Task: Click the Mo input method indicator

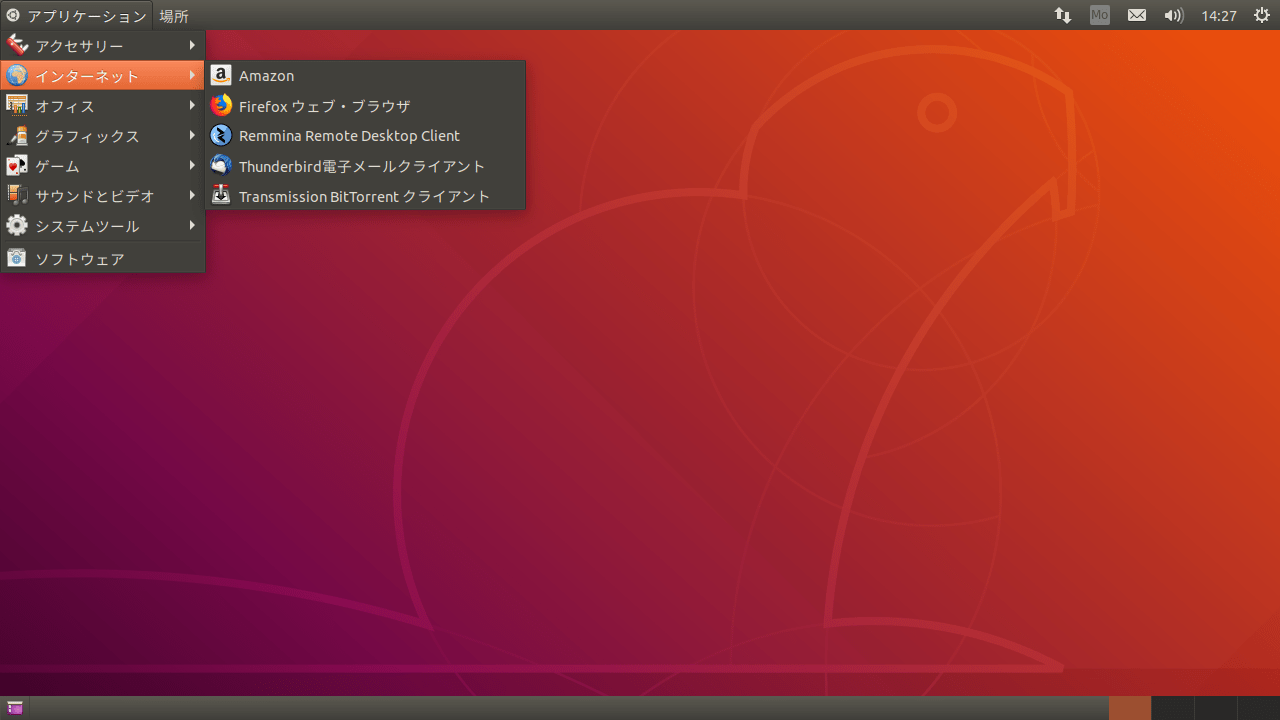Action: pyautogui.click(x=1100, y=16)
